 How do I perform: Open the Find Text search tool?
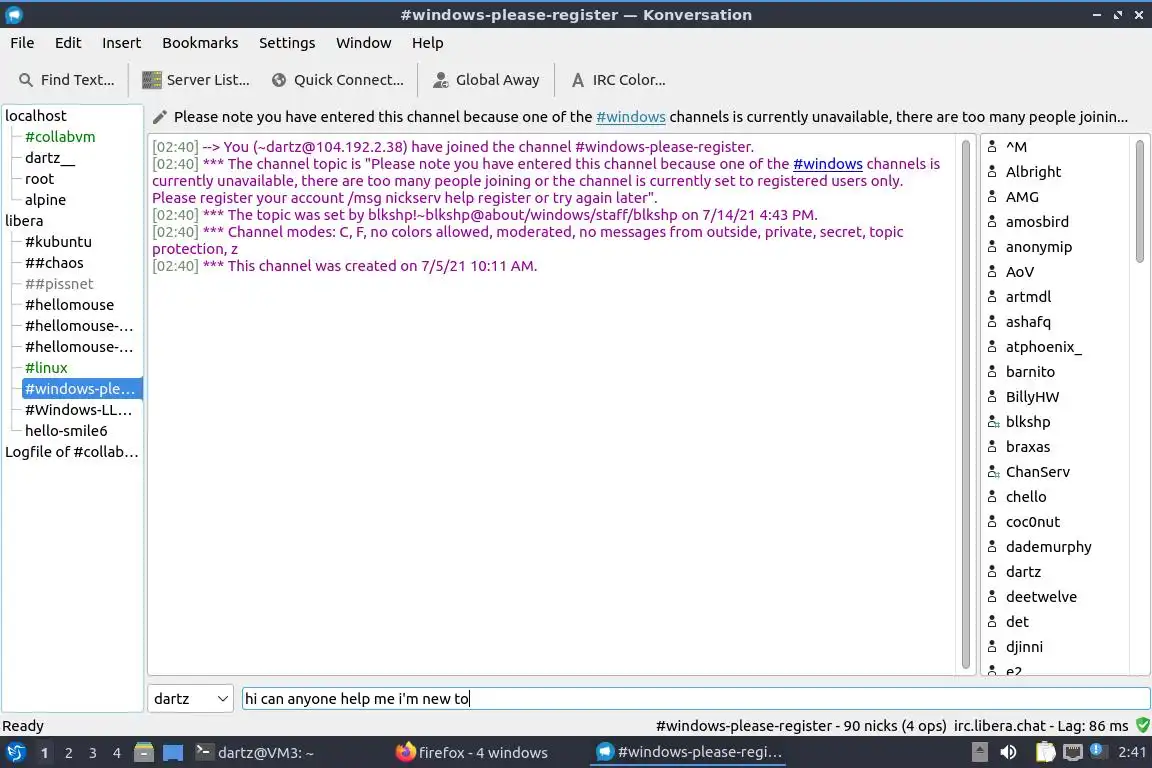coord(66,80)
